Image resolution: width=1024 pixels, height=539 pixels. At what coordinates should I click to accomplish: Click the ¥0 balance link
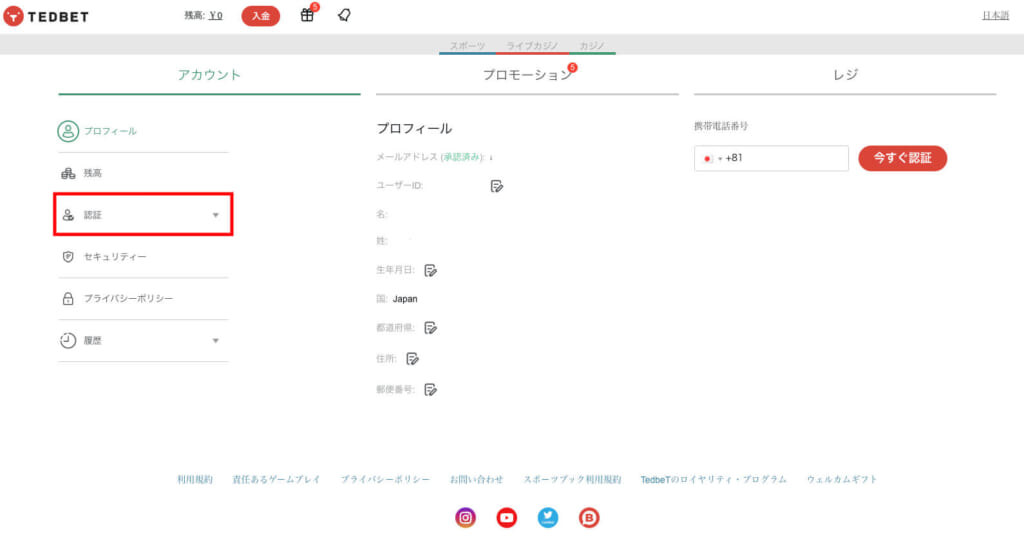pyautogui.click(x=216, y=16)
